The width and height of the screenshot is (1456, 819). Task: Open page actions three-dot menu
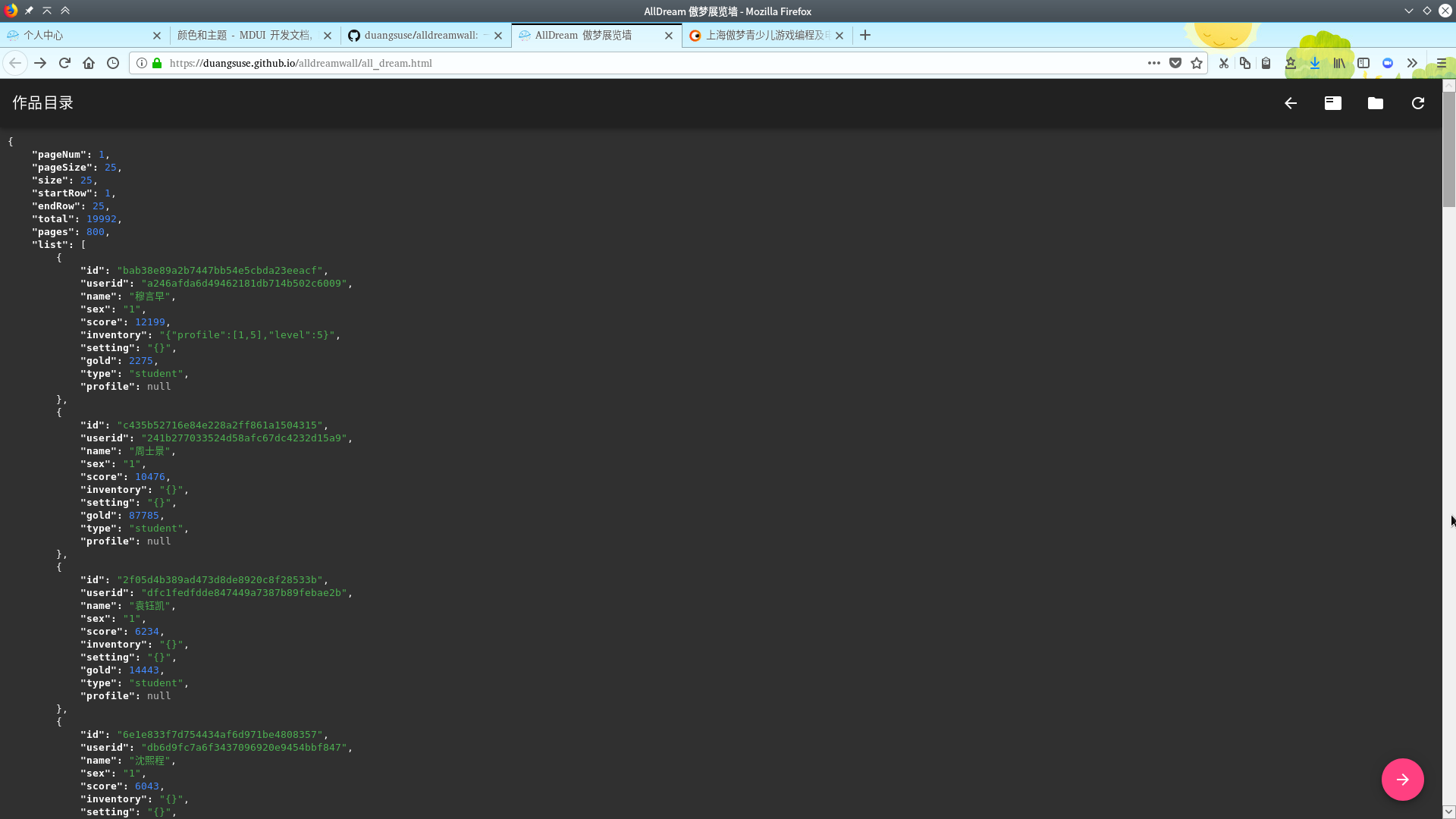pyautogui.click(x=1154, y=63)
